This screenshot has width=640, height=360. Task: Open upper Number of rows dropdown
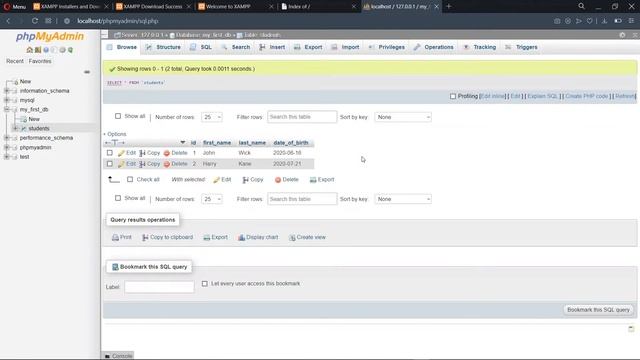tap(212, 117)
